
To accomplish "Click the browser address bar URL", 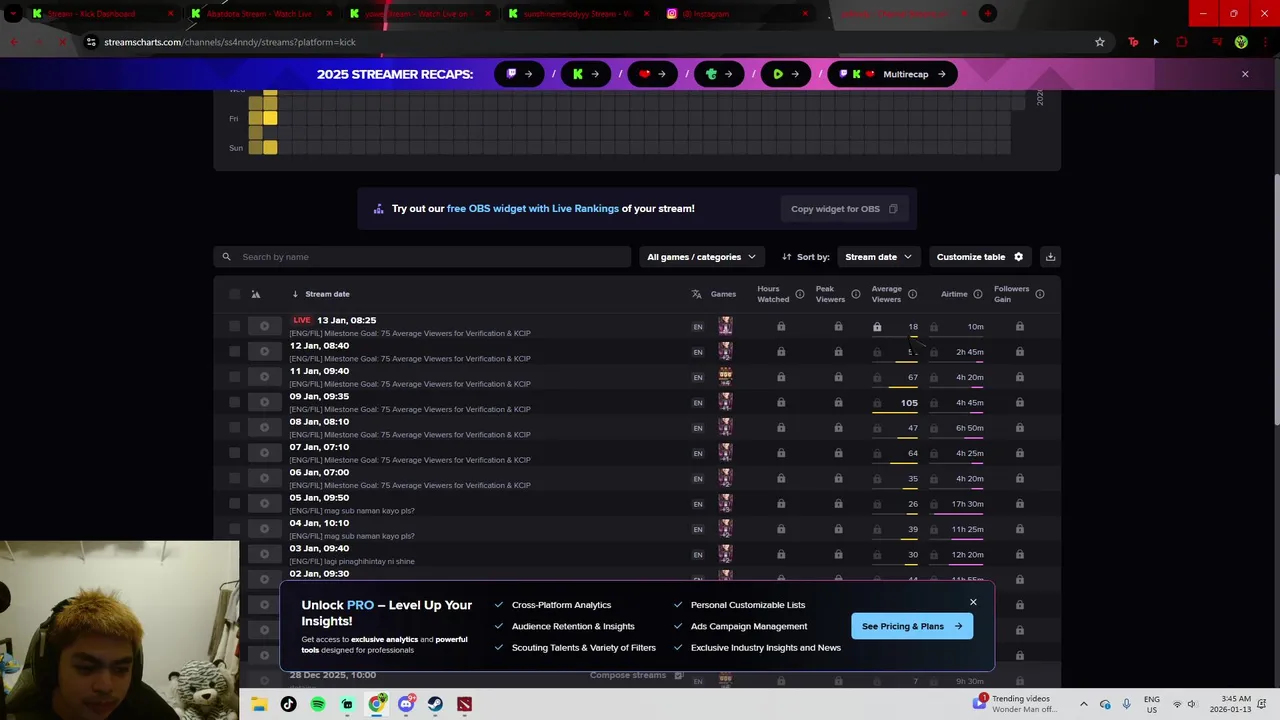I will click(x=230, y=42).
